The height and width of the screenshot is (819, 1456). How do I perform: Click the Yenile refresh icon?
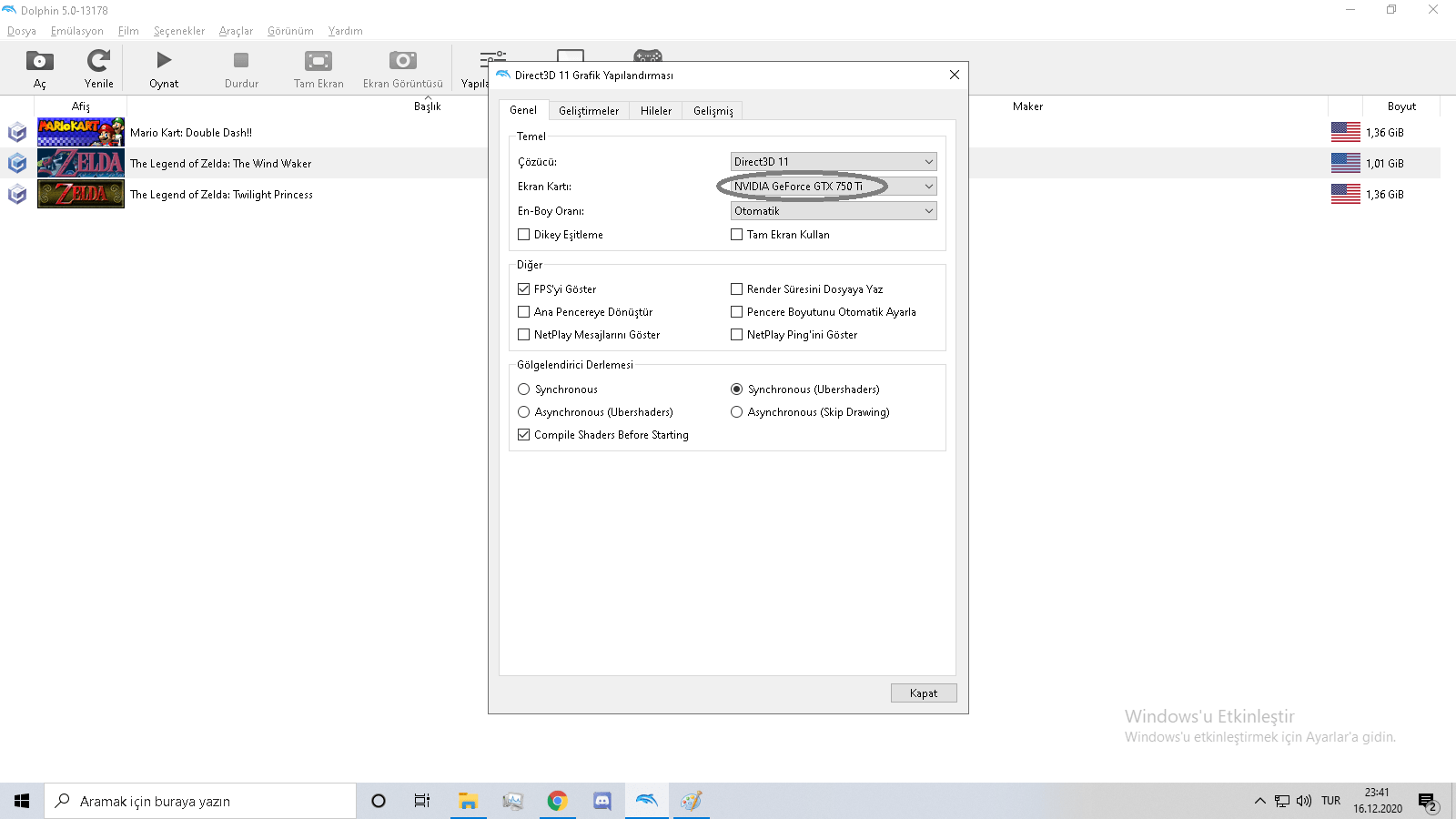pyautogui.click(x=98, y=61)
